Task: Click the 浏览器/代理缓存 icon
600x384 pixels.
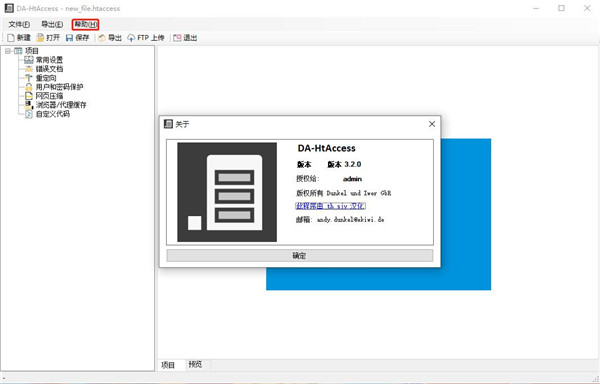Action: point(29,105)
